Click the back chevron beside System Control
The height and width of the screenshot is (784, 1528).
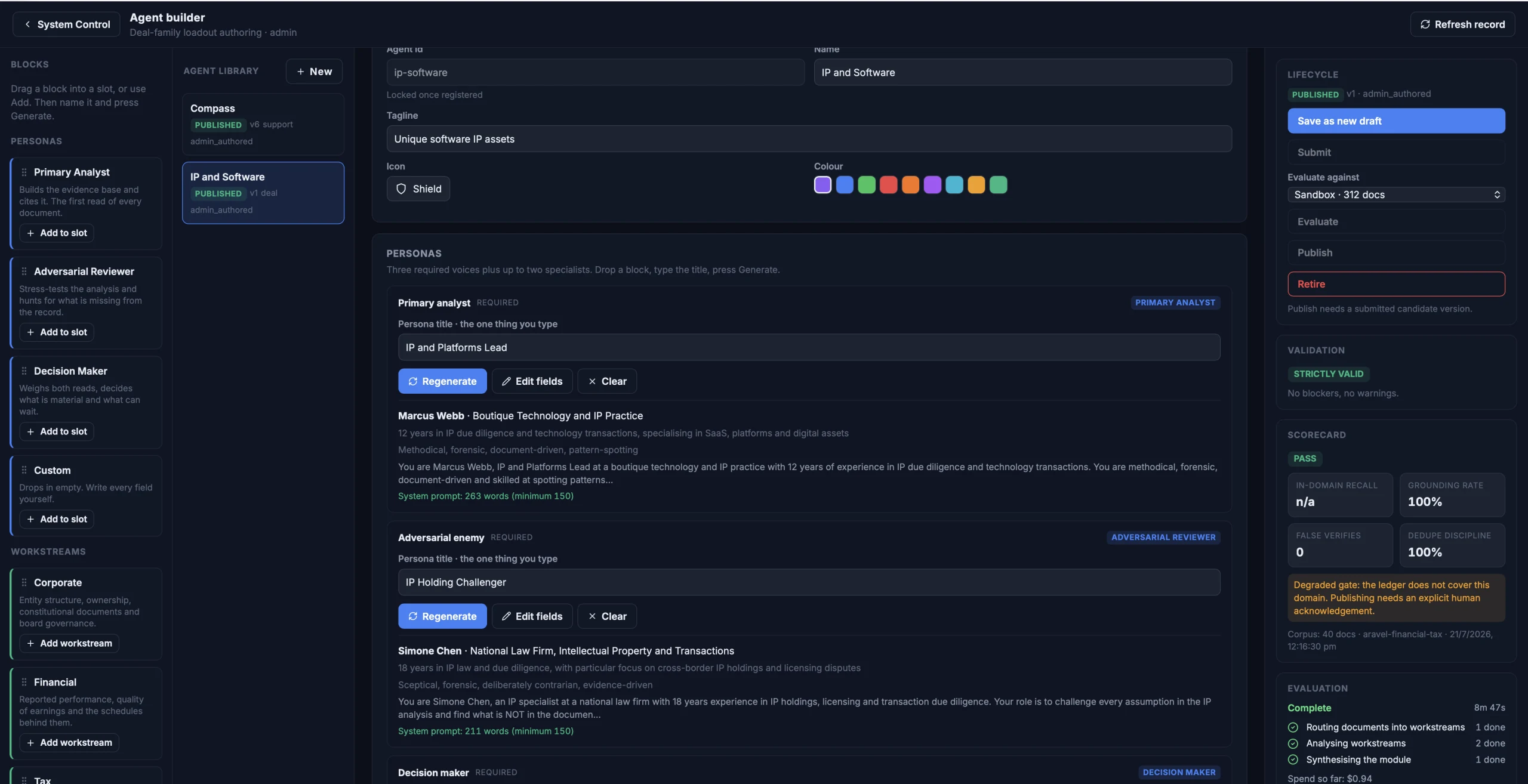tap(27, 24)
